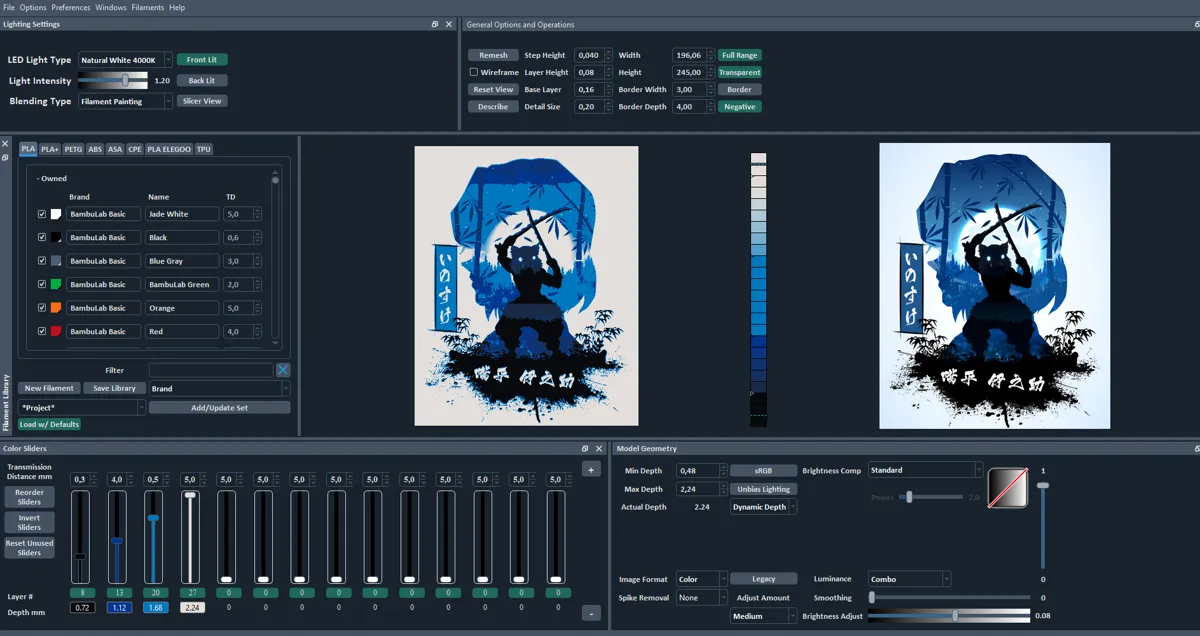1200x636 pixels.
Task: Select the source image preview thumbnail
Action: point(526,286)
